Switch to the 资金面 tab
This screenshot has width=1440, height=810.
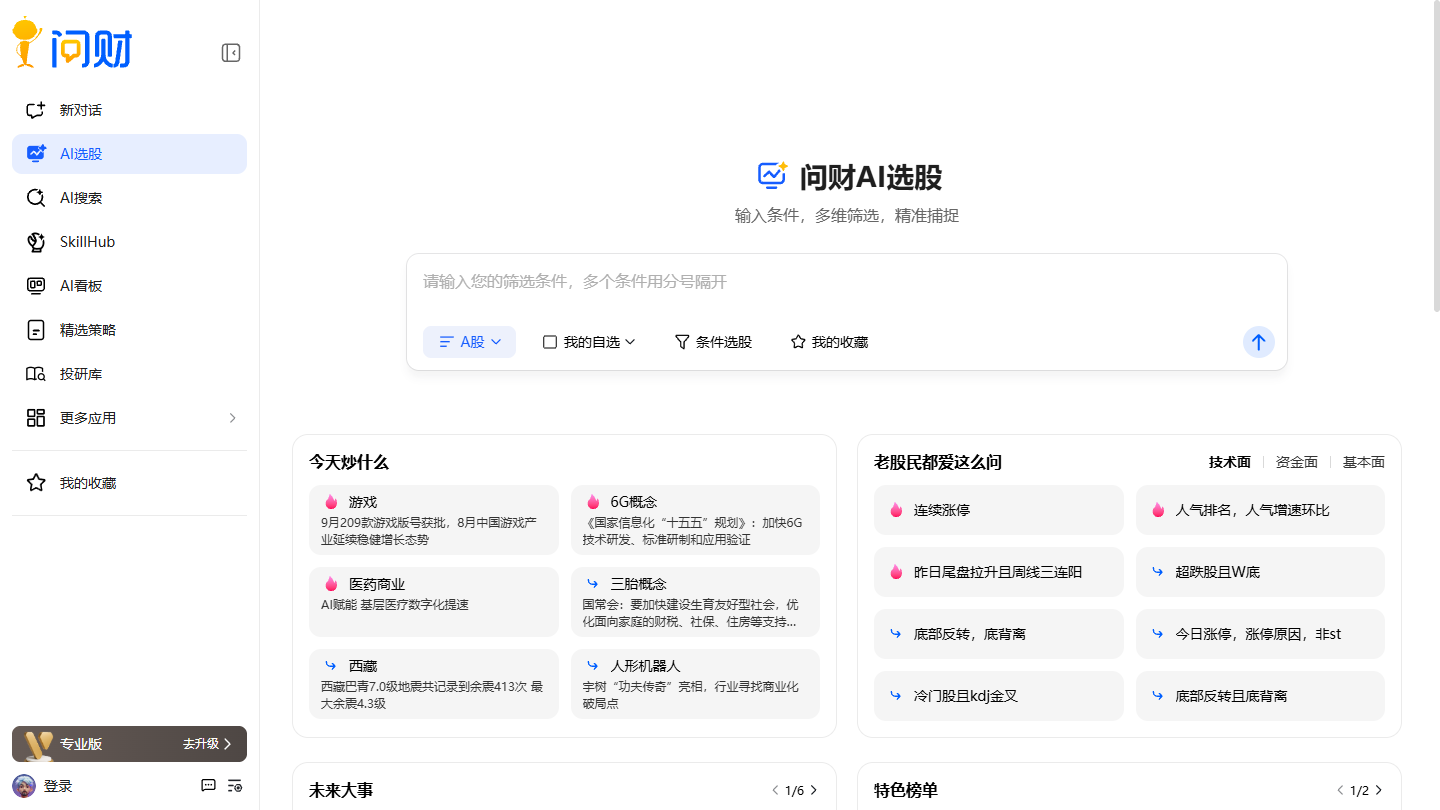[x=1297, y=462]
